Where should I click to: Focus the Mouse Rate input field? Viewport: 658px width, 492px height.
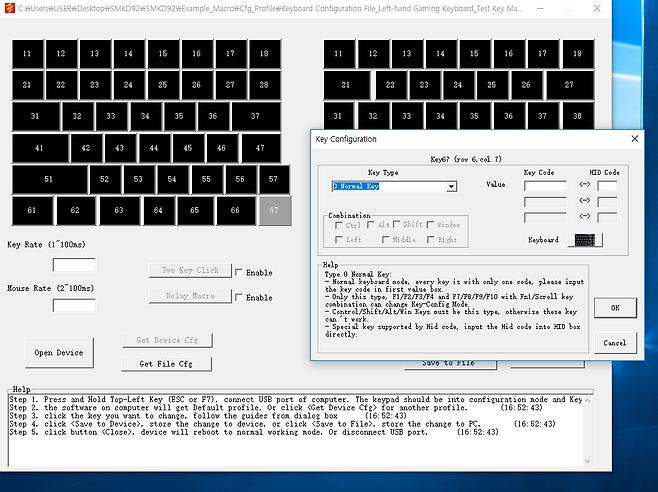click(74, 305)
